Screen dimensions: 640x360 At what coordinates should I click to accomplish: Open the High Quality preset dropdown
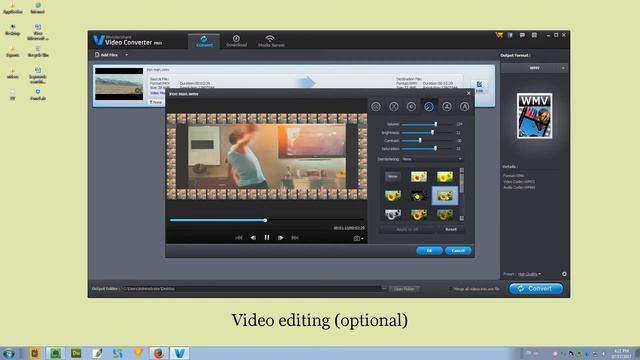tap(529, 274)
